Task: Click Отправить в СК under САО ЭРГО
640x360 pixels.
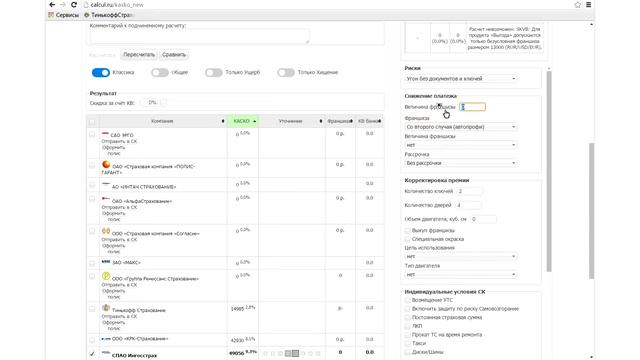Action: tap(119, 141)
